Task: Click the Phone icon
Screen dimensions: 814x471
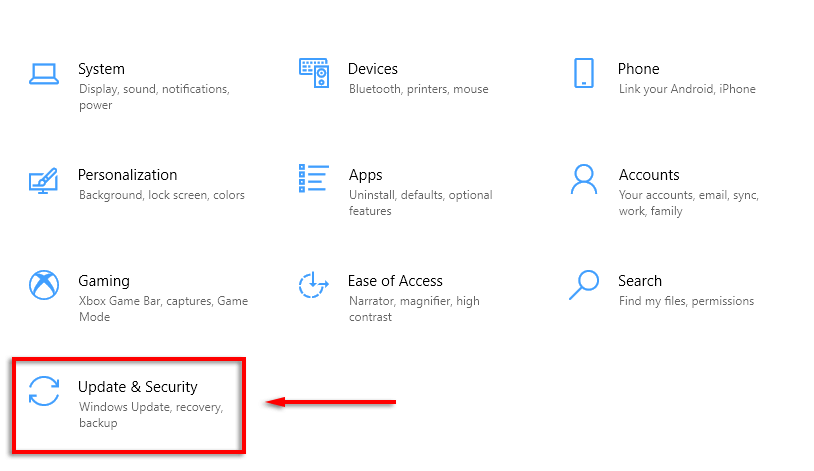Action: [584, 73]
